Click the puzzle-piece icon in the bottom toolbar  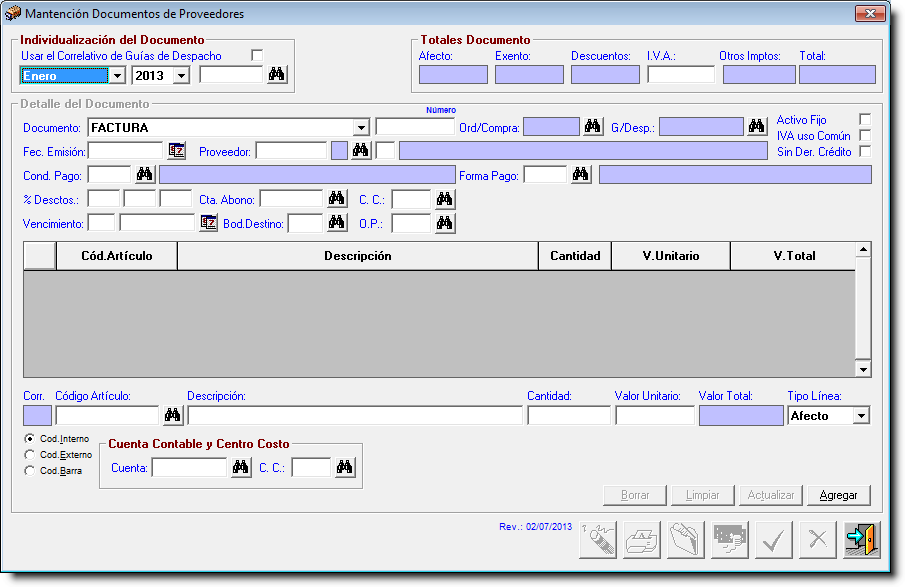click(730, 540)
